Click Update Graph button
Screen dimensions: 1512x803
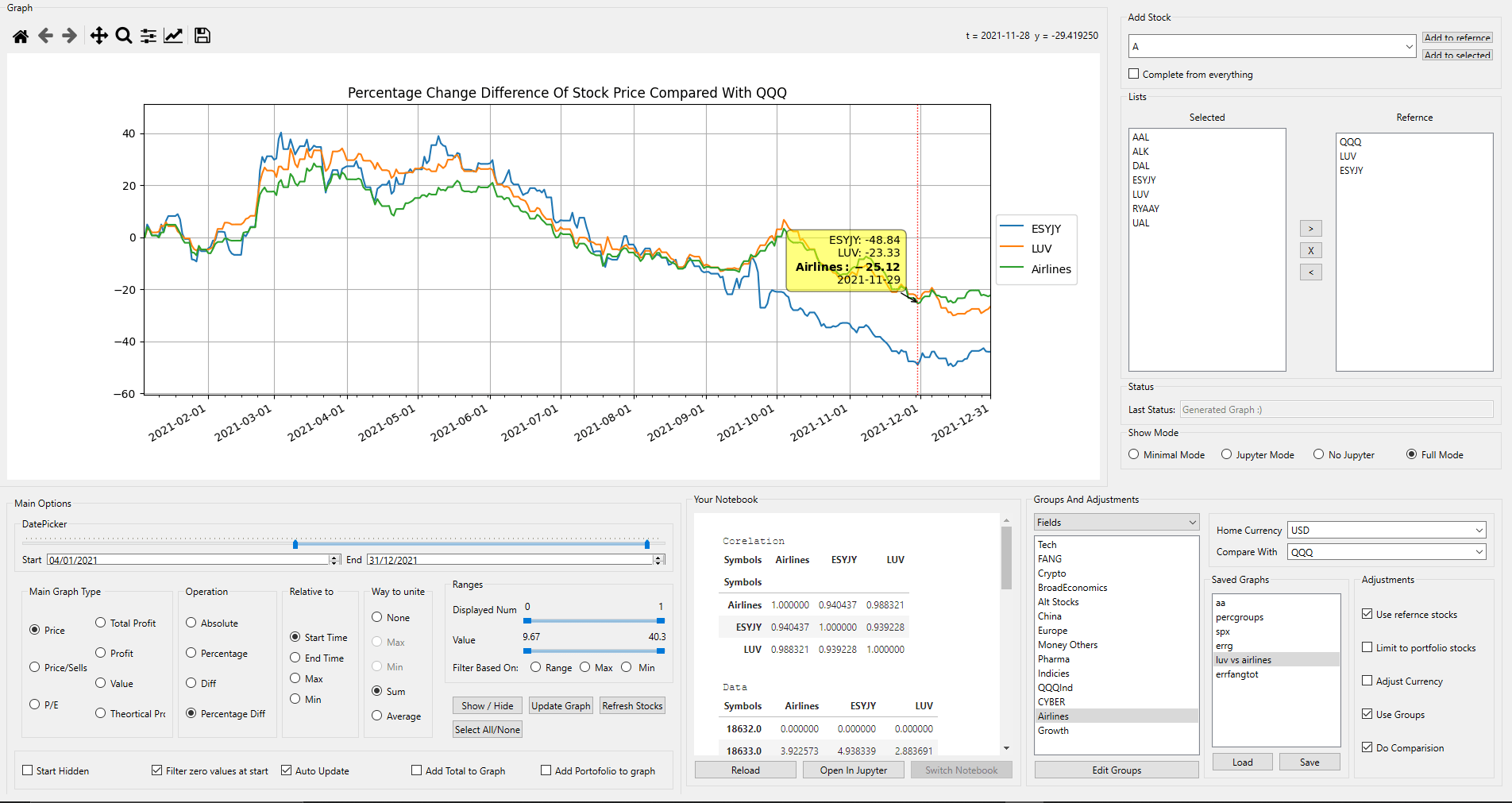click(x=561, y=705)
